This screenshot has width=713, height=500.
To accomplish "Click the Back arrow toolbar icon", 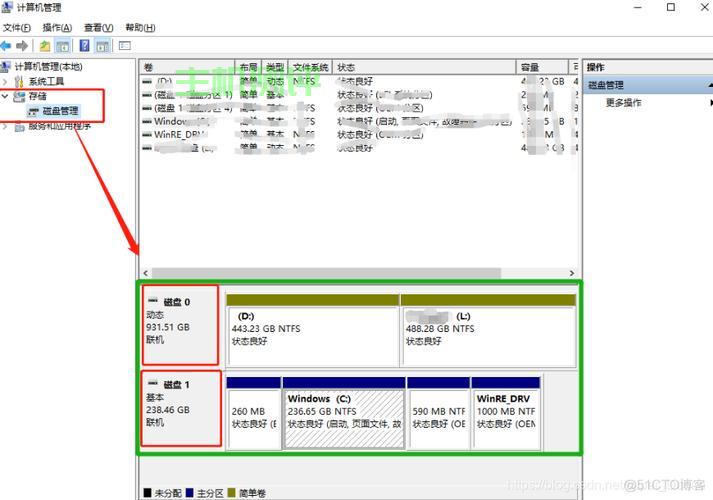I will 7,46.
